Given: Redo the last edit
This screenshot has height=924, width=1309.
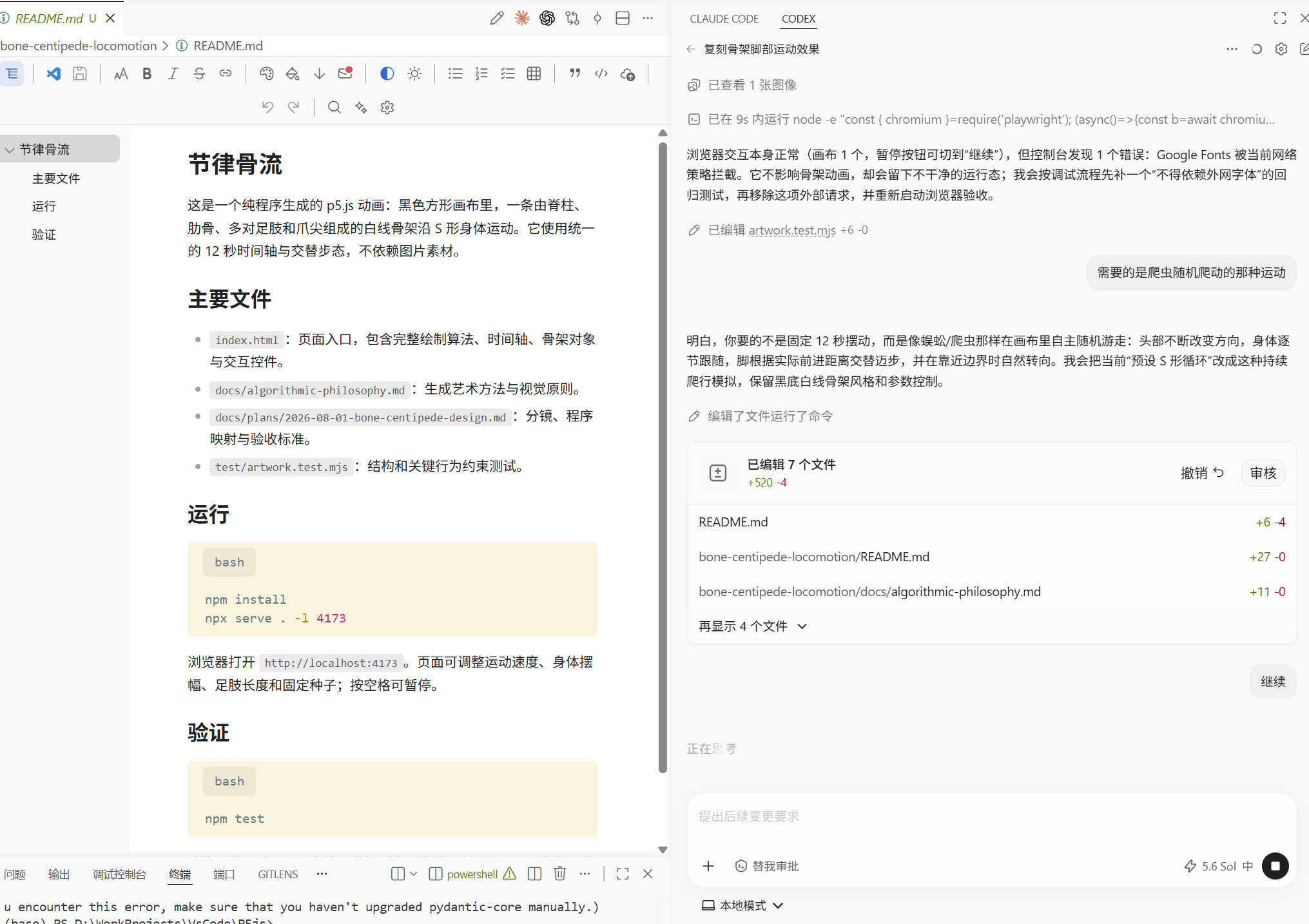Looking at the screenshot, I should click(294, 107).
